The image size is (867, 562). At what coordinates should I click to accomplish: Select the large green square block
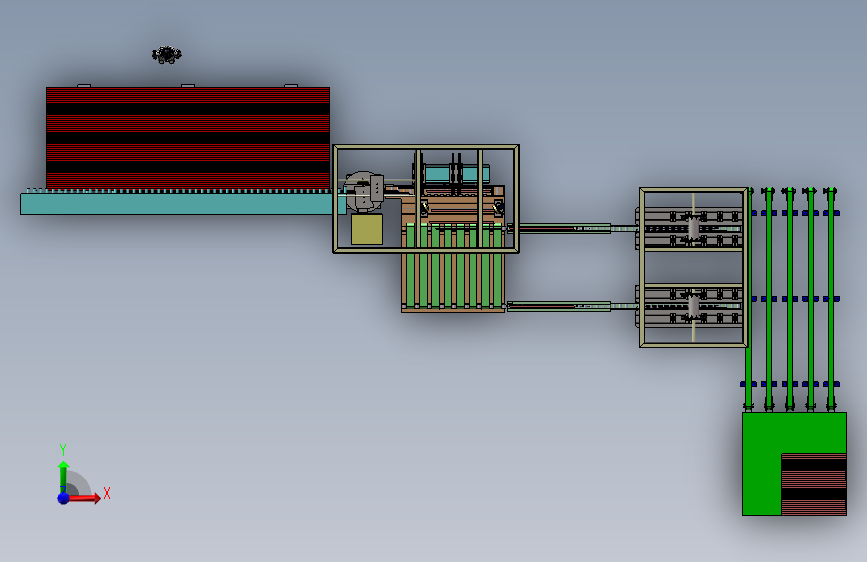tap(794, 464)
